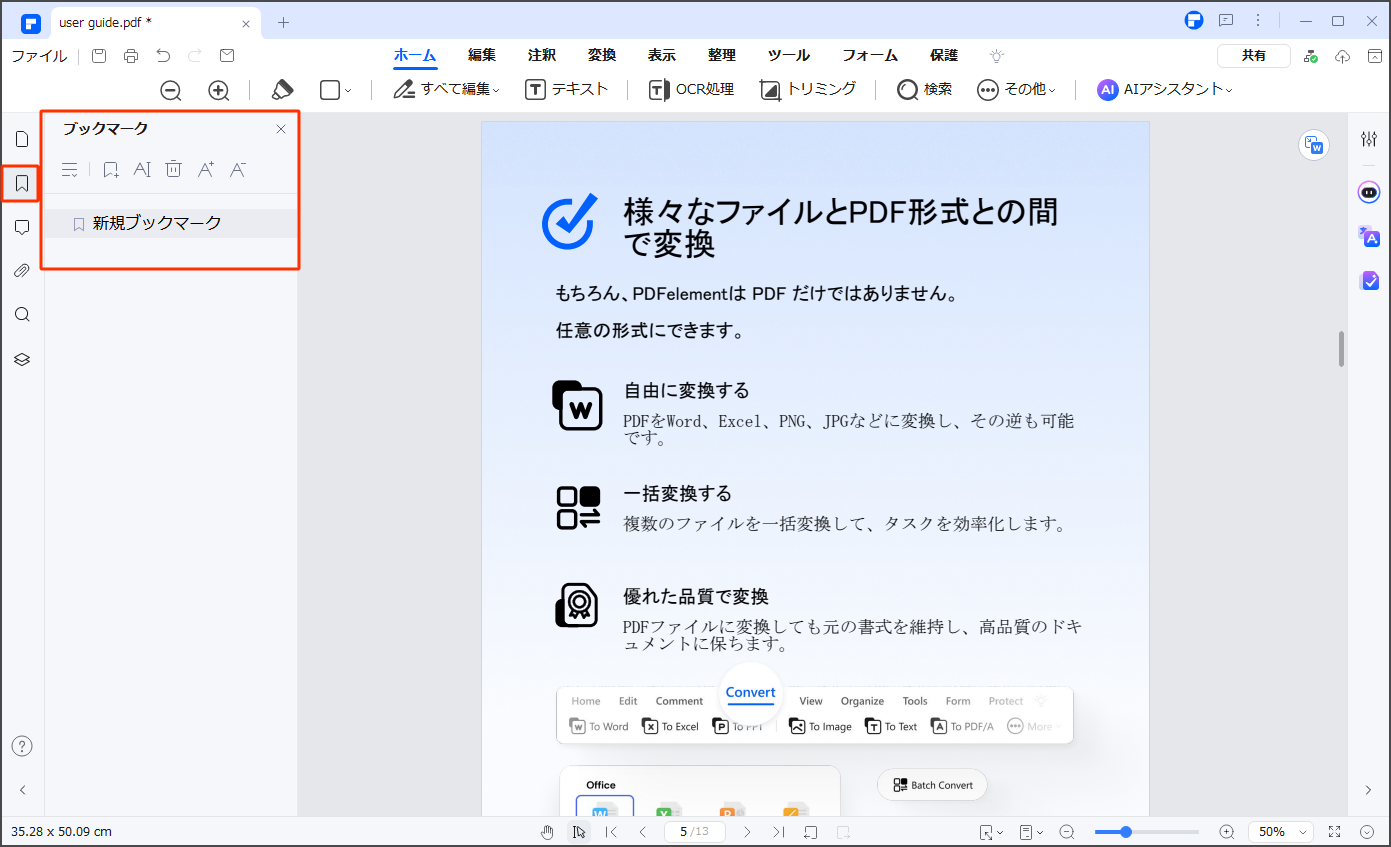Select the 新規ブックマーク entry

pyautogui.click(x=171, y=223)
